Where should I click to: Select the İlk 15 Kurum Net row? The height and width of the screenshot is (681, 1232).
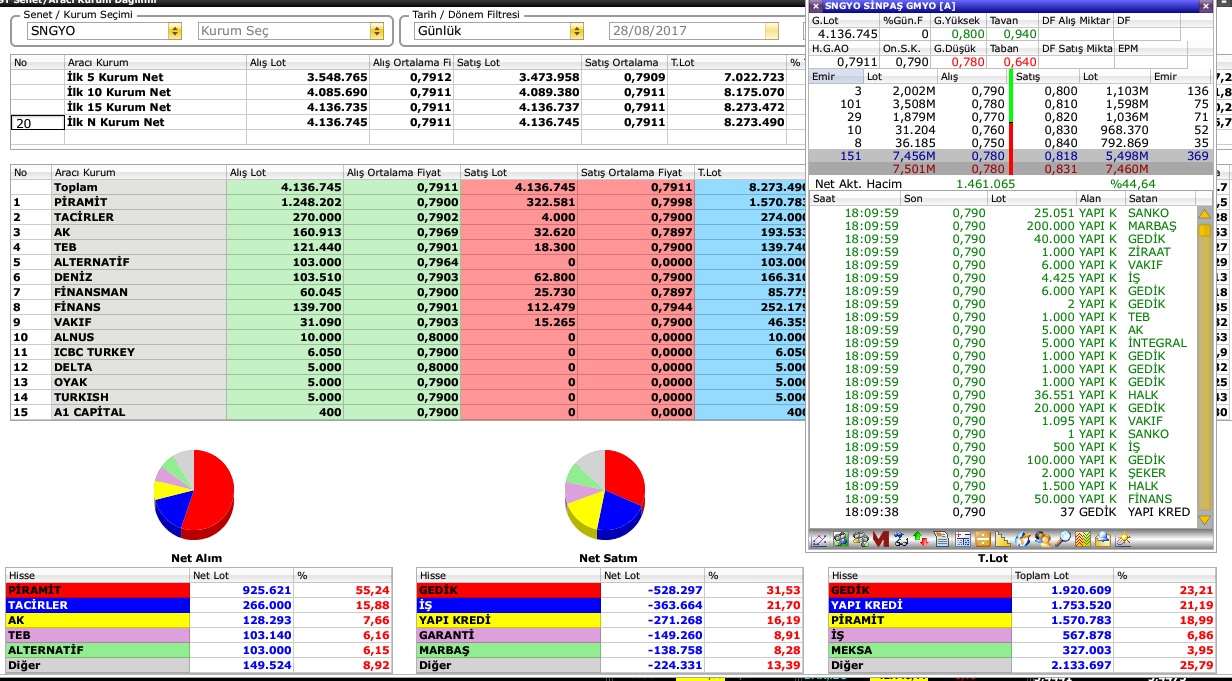click(408, 107)
